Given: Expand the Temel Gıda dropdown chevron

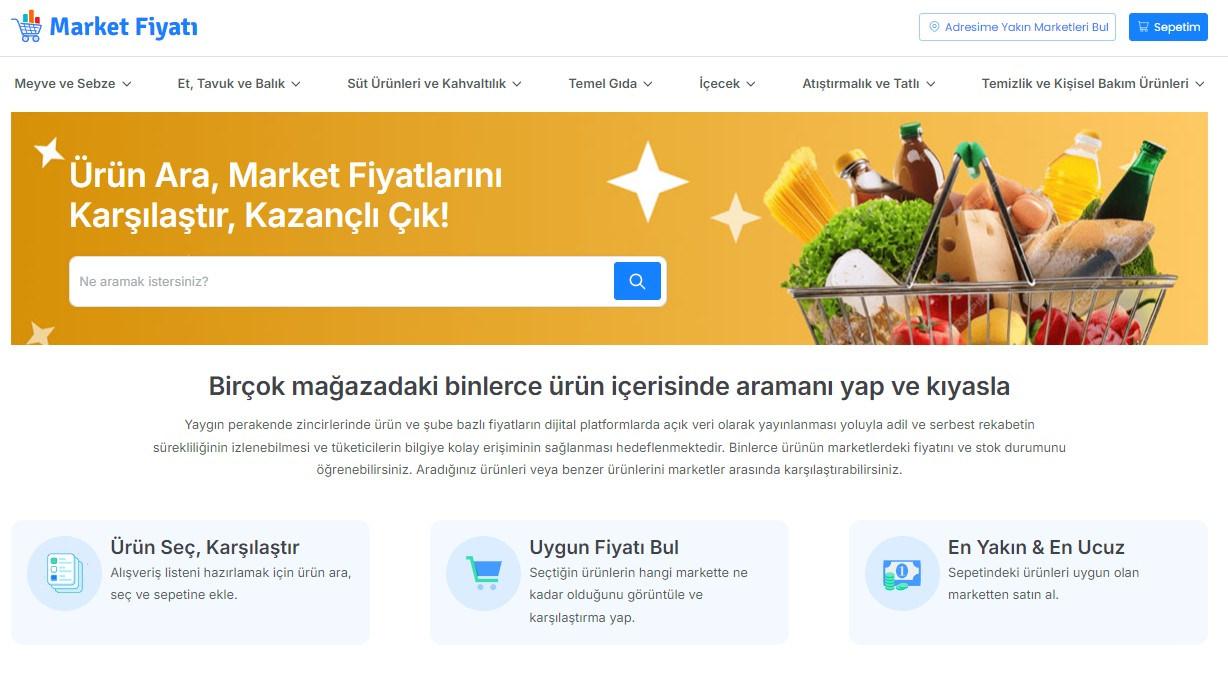Looking at the screenshot, I should [648, 84].
